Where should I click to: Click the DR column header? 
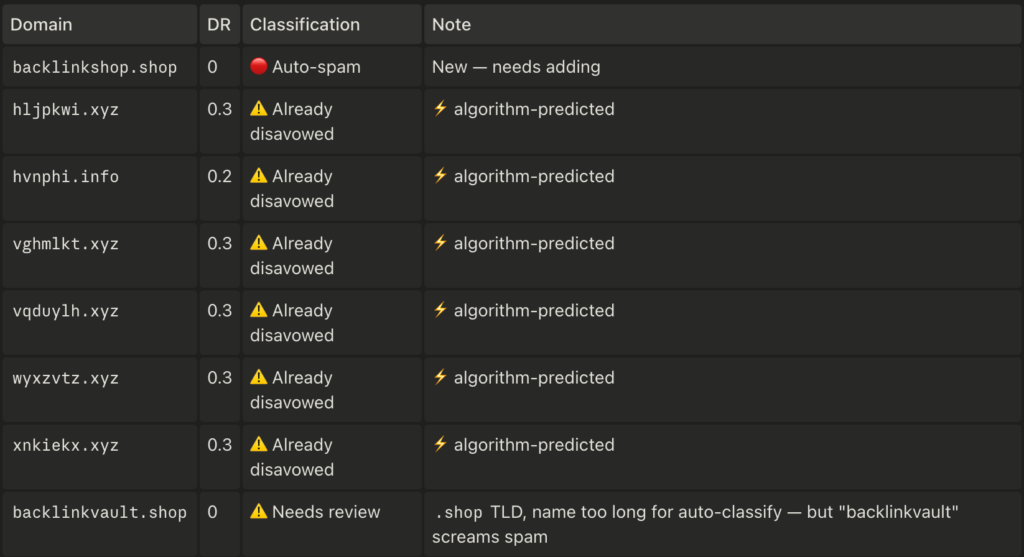219,24
